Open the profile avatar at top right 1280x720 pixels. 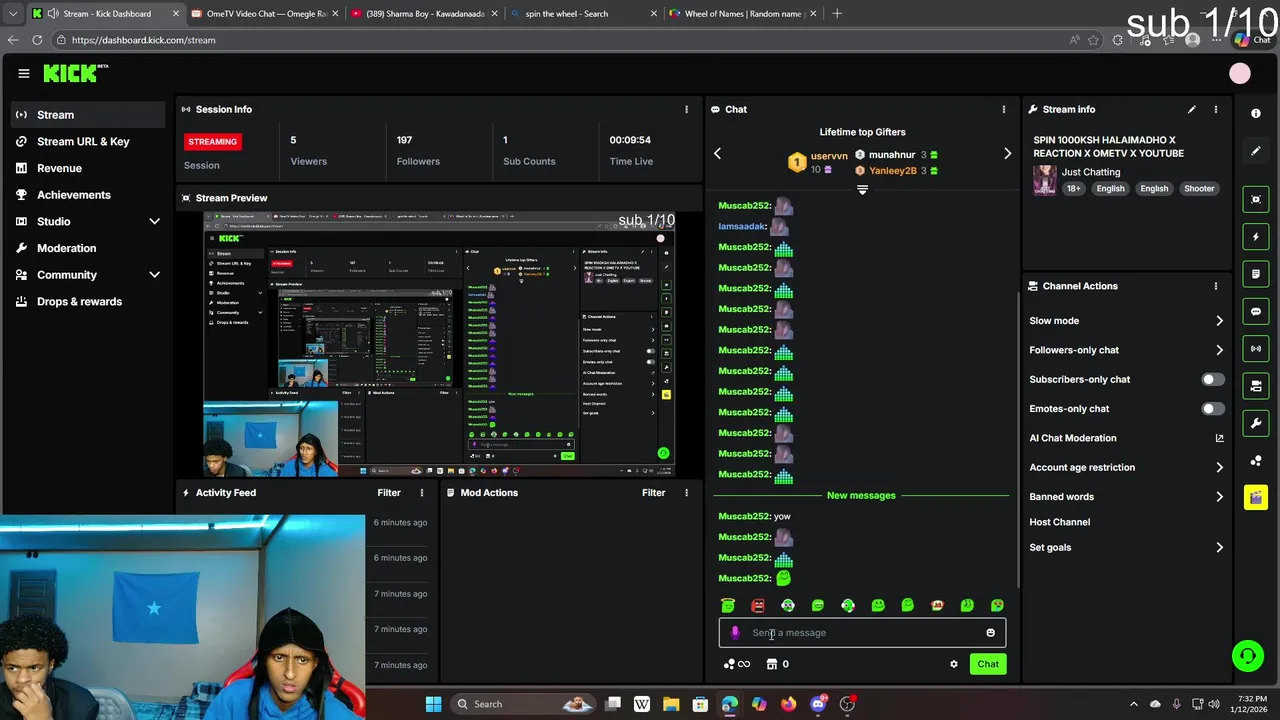[1240, 73]
